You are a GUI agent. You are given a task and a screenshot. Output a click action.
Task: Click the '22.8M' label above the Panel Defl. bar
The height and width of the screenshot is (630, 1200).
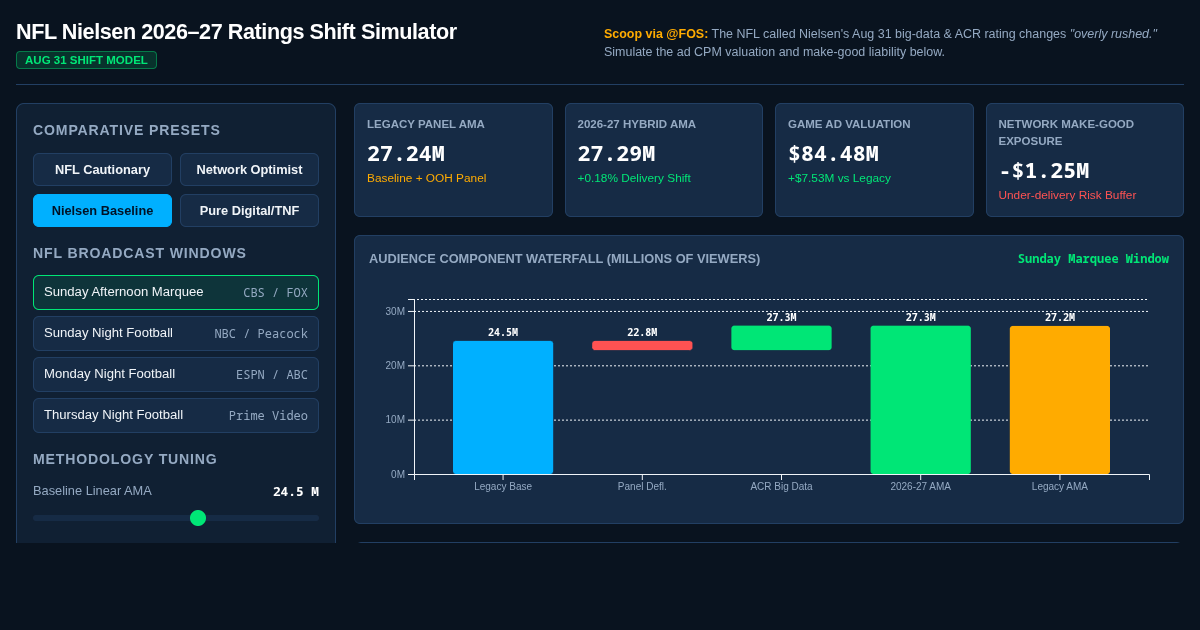coord(642,333)
